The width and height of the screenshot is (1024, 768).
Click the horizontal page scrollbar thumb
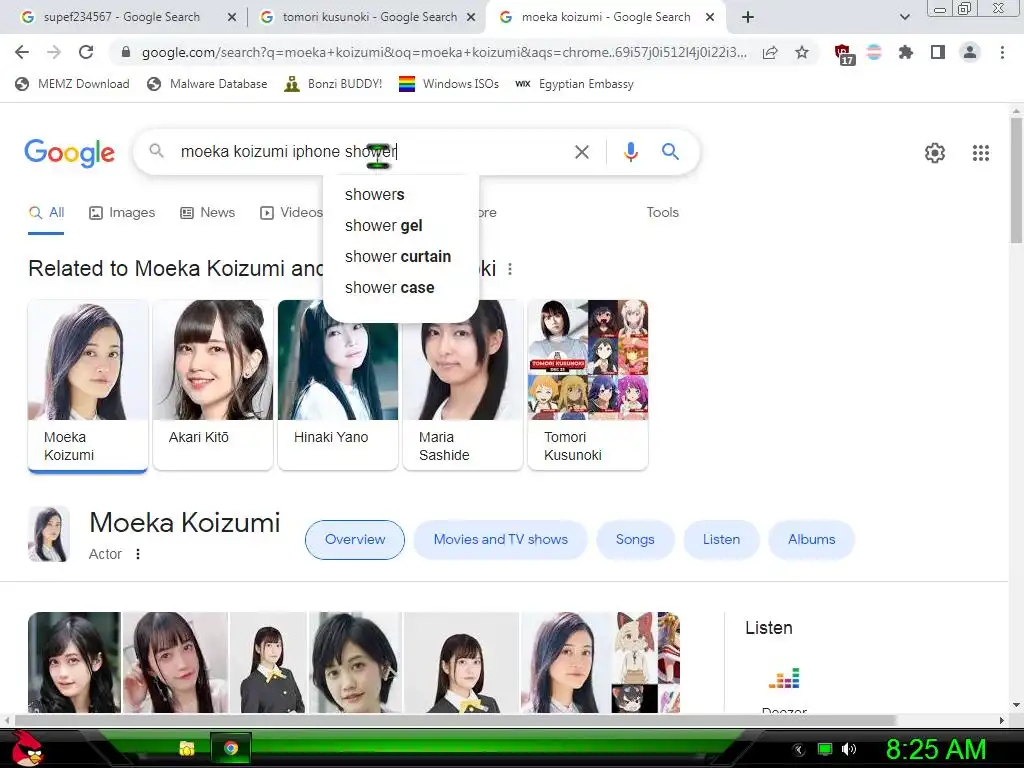click(x=455, y=720)
